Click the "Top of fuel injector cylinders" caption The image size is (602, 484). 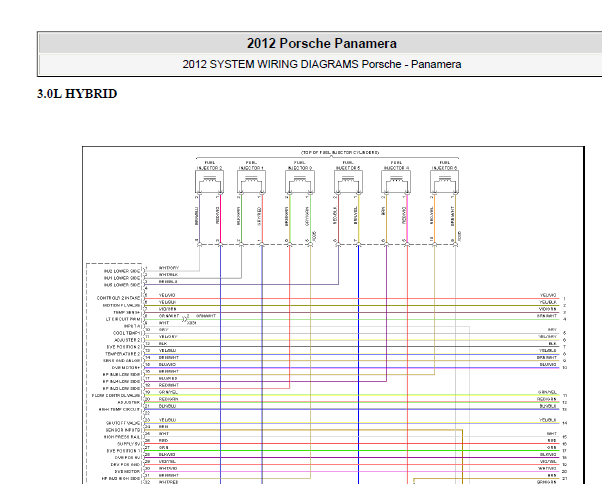click(x=340, y=152)
